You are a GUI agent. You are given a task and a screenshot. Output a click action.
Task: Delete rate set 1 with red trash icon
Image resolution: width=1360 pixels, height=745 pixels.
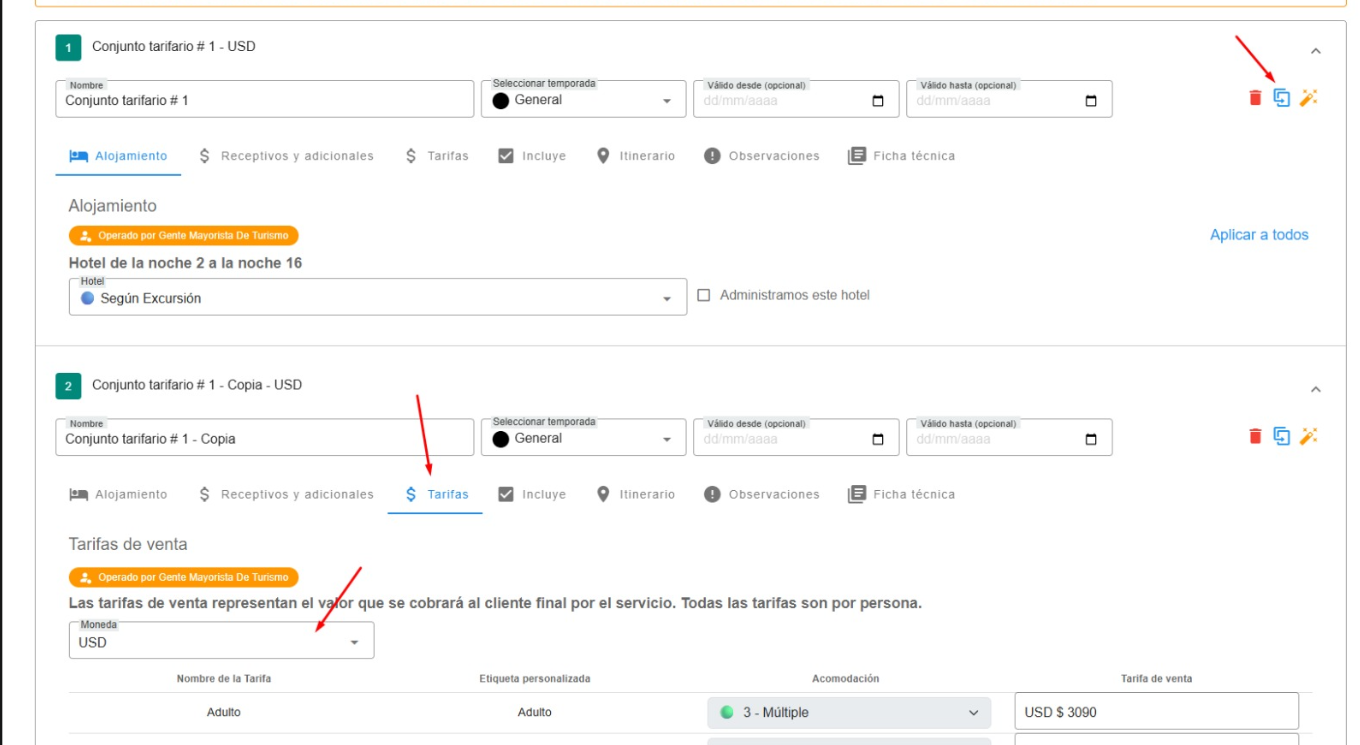(x=1255, y=98)
